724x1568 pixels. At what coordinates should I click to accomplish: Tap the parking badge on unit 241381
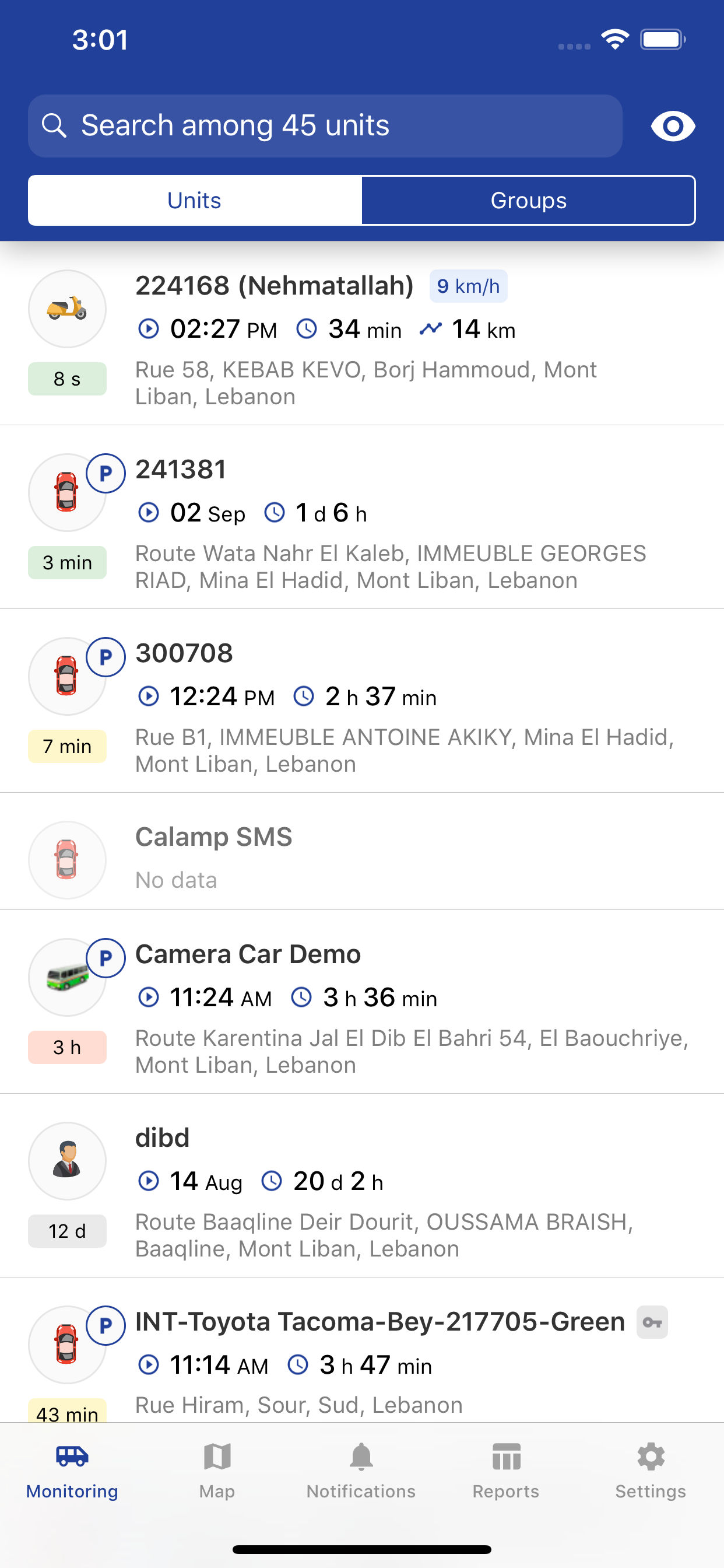[x=106, y=473]
